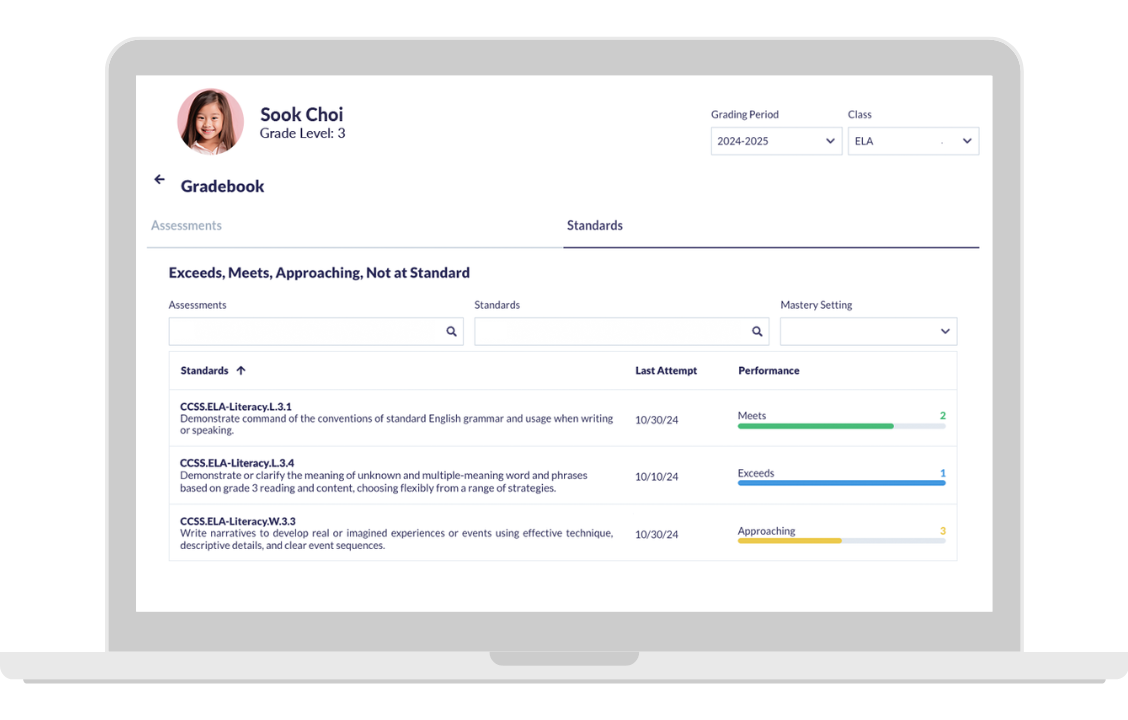Select the Standards tab

[594, 226]
